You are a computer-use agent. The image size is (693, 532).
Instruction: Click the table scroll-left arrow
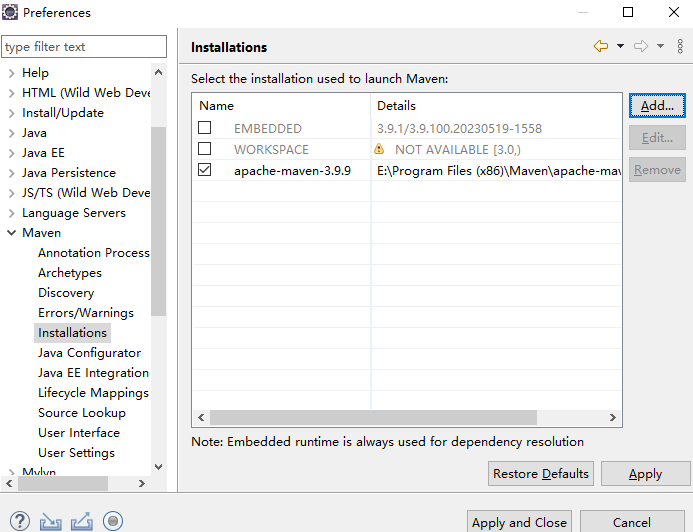202,417
